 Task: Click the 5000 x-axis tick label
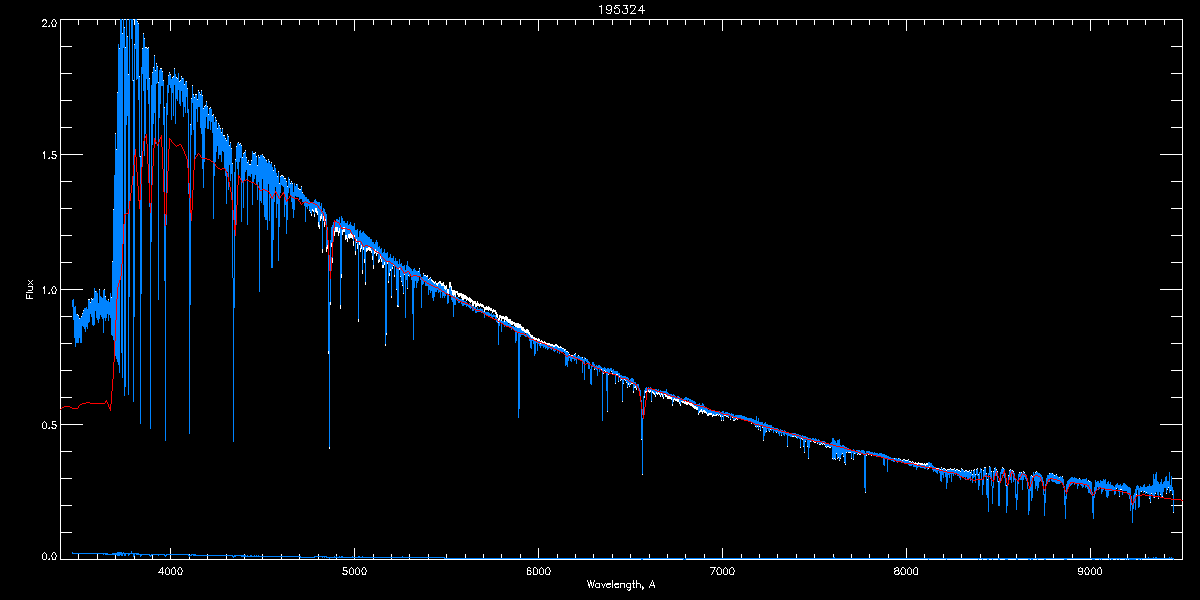(x=354, y=571)
